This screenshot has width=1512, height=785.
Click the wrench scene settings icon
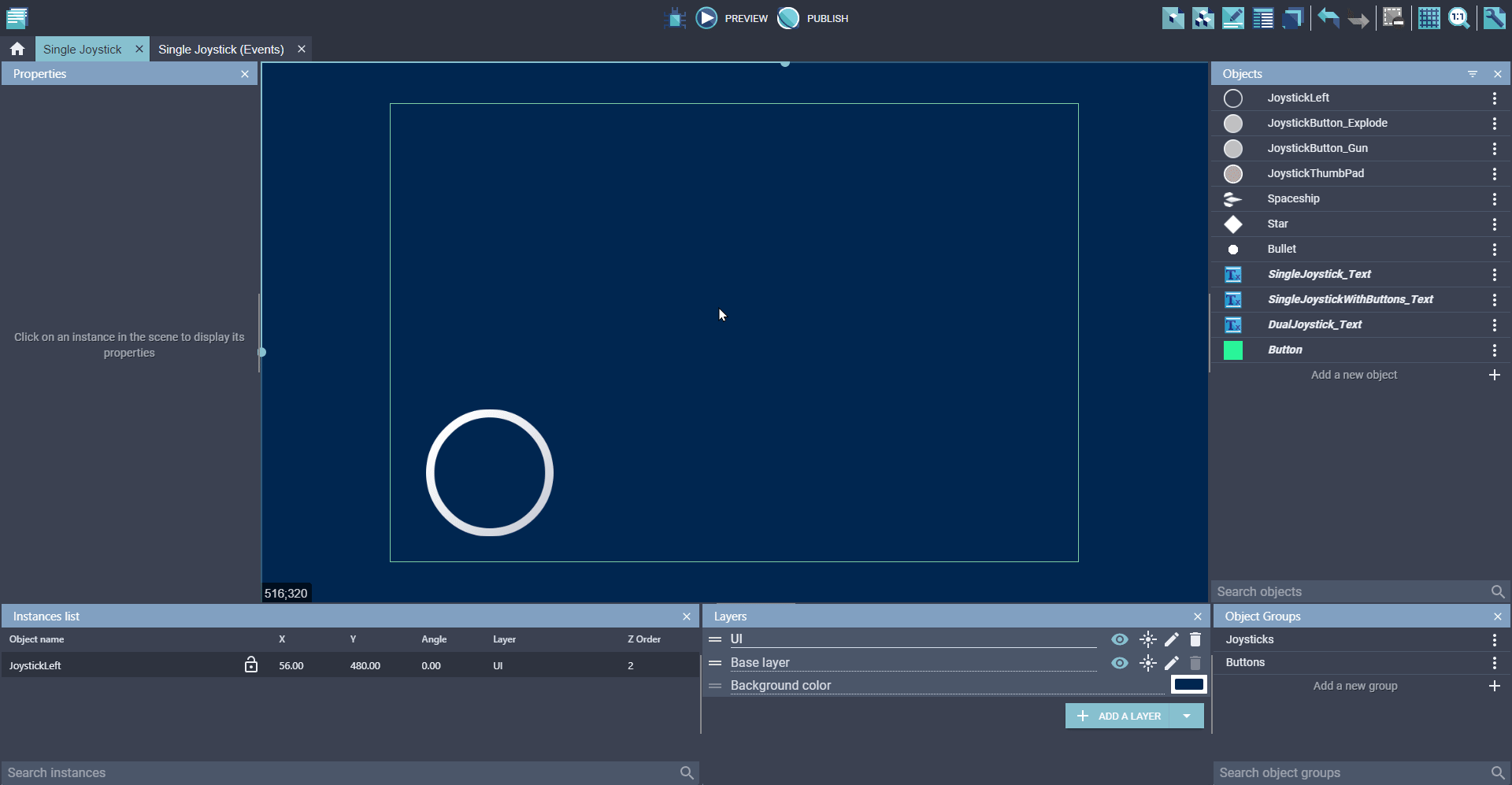[x=1494, y=18]
